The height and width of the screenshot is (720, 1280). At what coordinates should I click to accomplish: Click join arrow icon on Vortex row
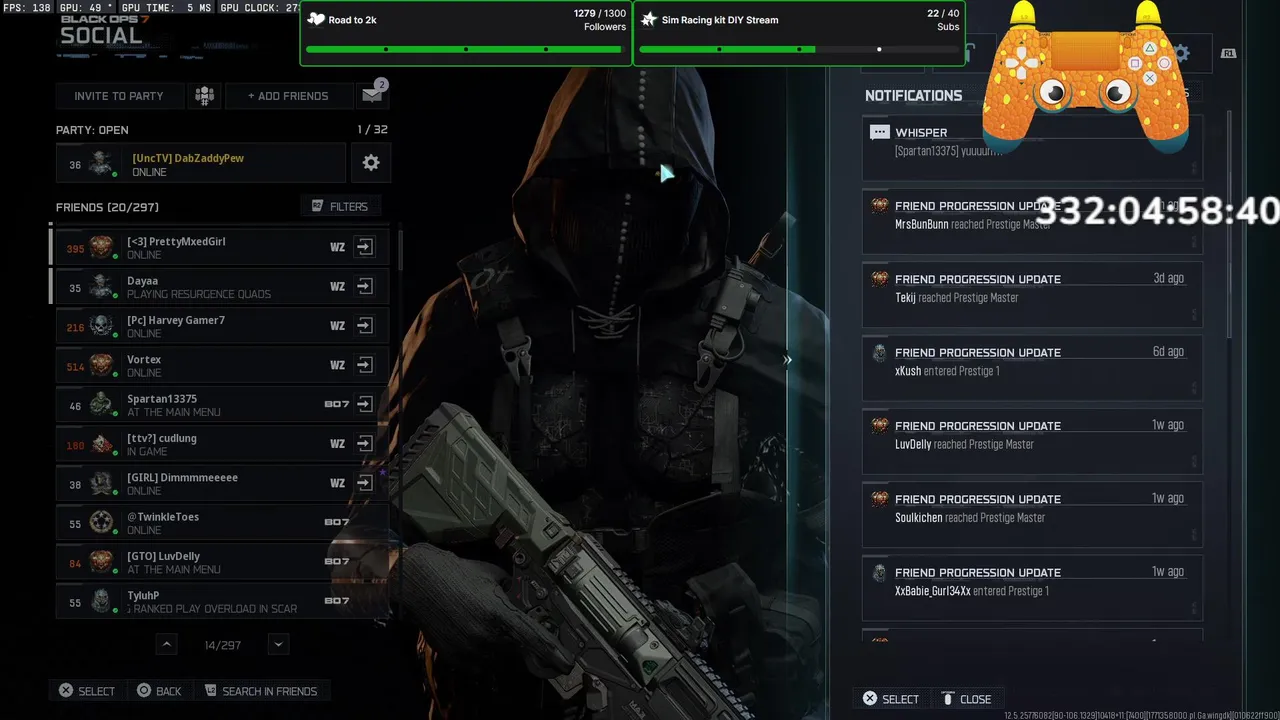[x=365, y=365]
